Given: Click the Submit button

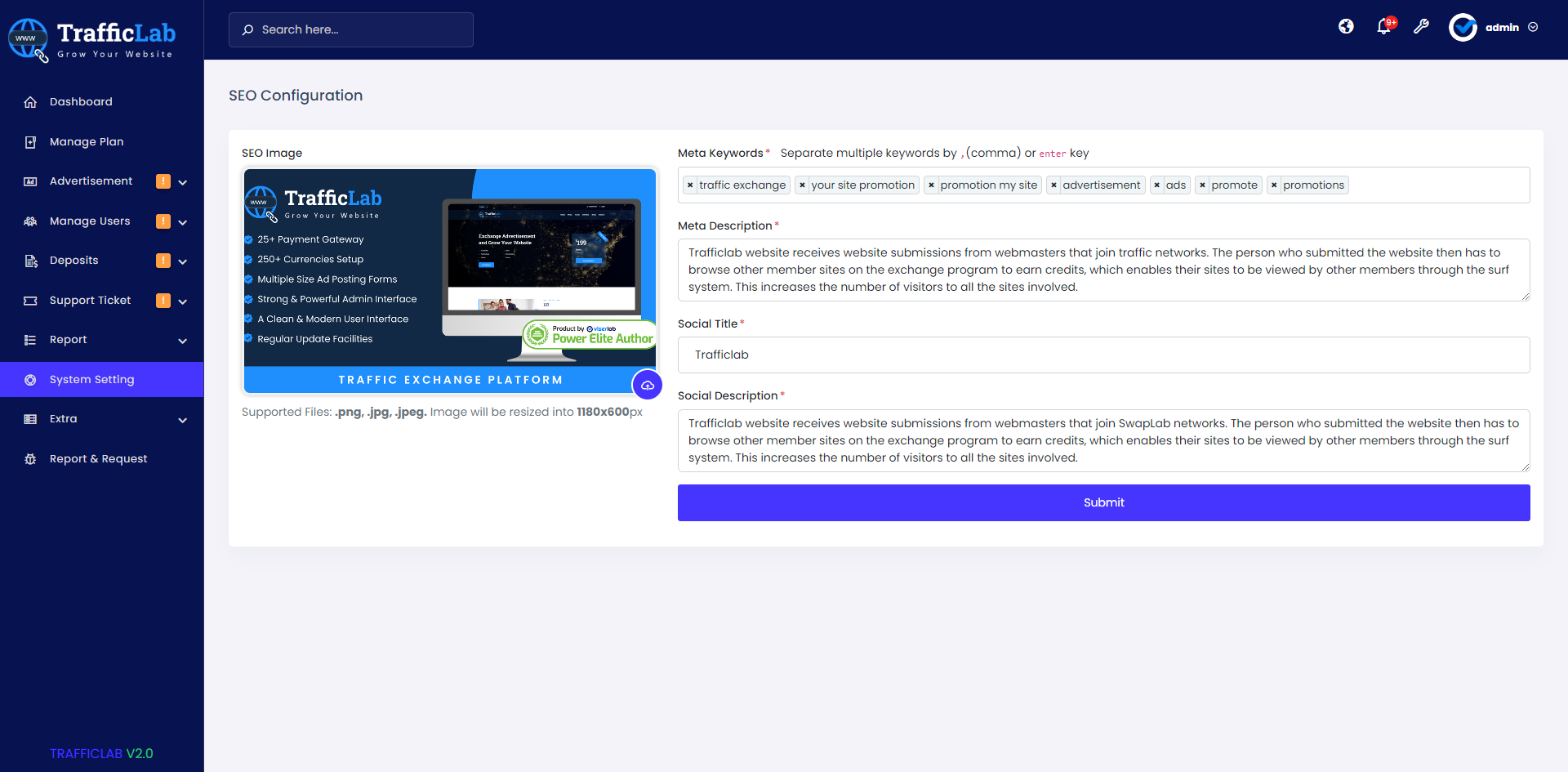Looking at the screenshot, I should (1103, 502).
